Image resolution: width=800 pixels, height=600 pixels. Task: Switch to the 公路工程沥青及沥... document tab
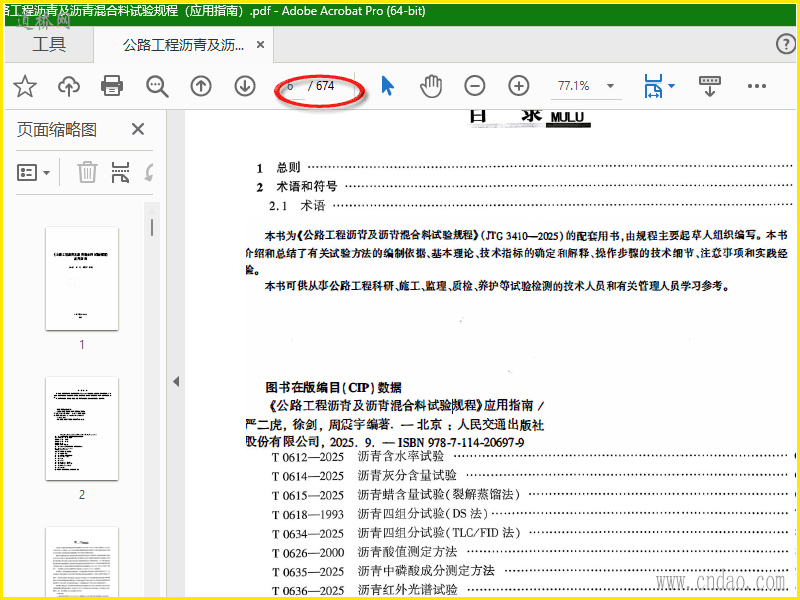tap(183, 45)
